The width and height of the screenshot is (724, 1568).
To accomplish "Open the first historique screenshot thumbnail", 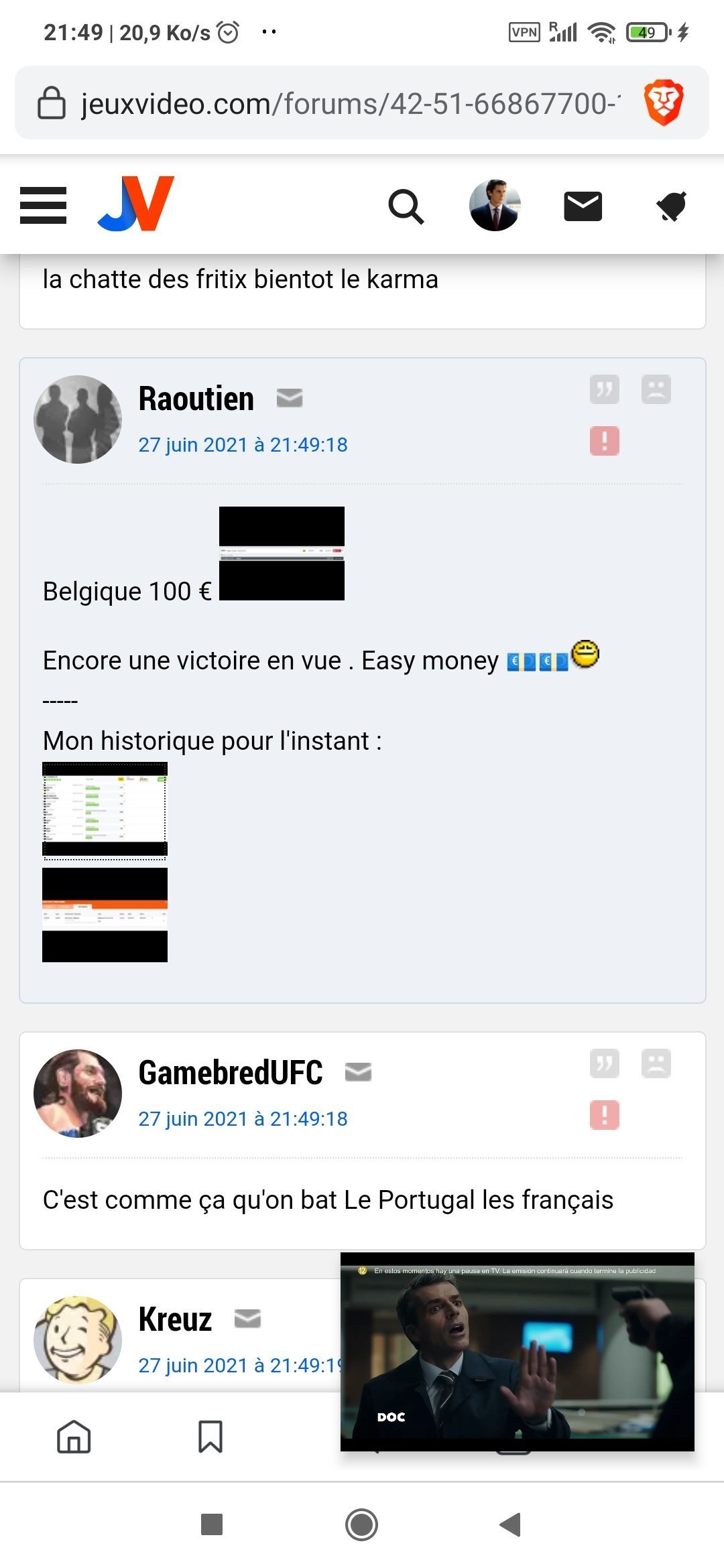I will coord(105,810).
